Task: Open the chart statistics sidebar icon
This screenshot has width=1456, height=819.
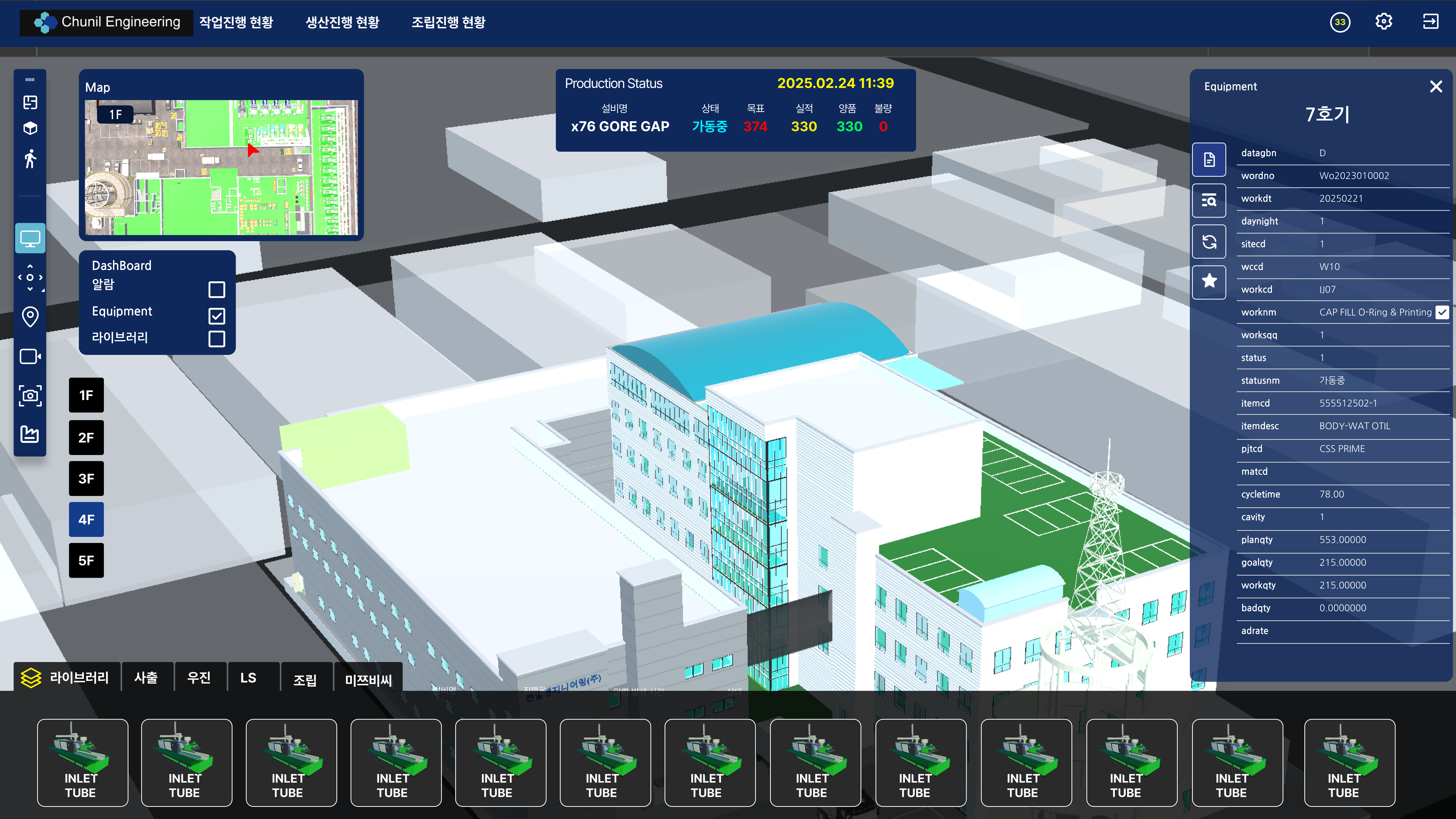Action: [30, 434]
